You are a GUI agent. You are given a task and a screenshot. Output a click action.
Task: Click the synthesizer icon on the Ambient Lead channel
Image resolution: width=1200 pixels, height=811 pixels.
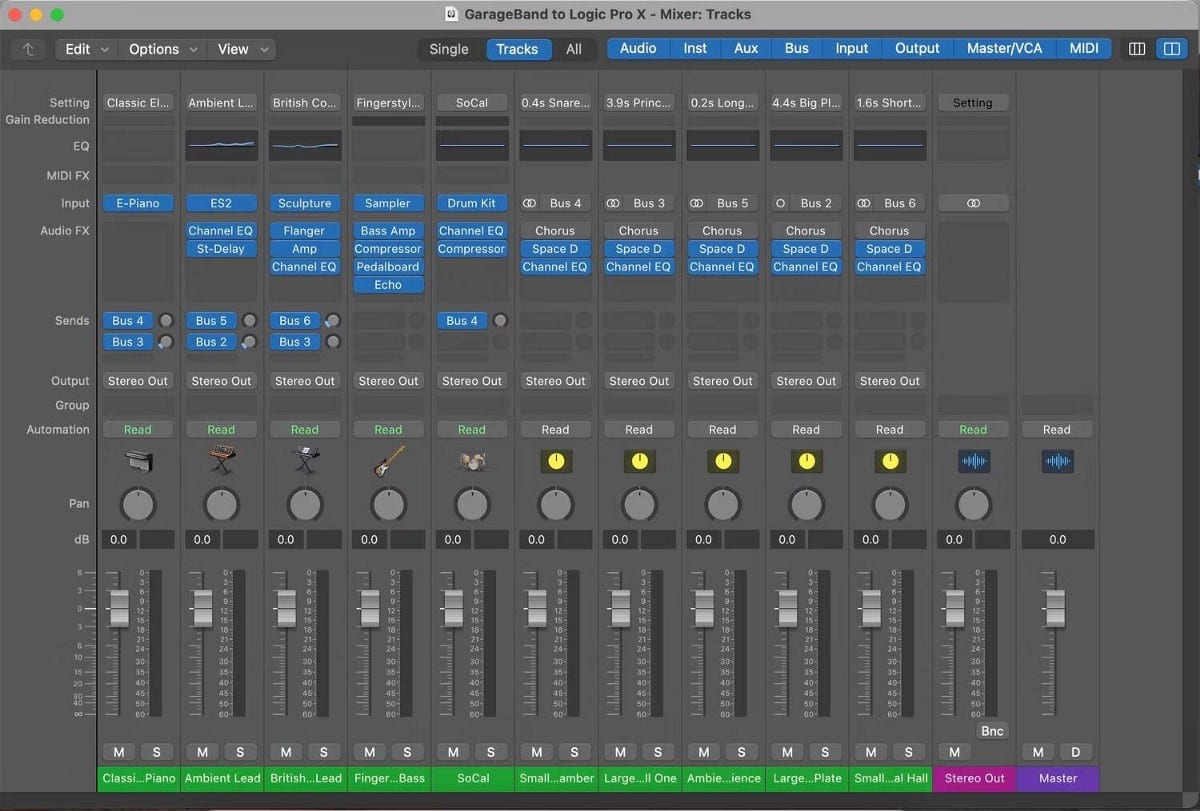coord(221,461)
